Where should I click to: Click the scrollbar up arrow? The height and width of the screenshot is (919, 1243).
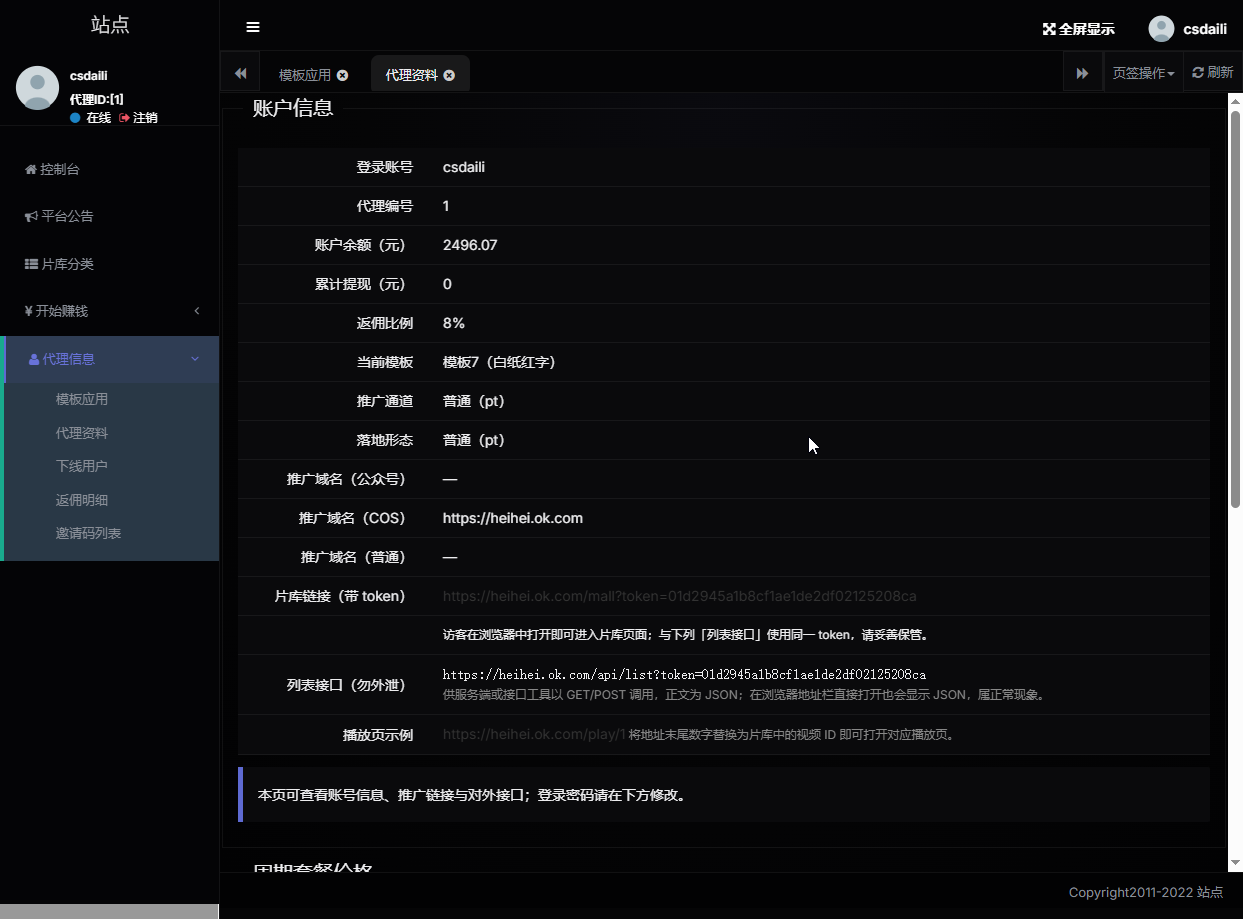(1235, 102)
